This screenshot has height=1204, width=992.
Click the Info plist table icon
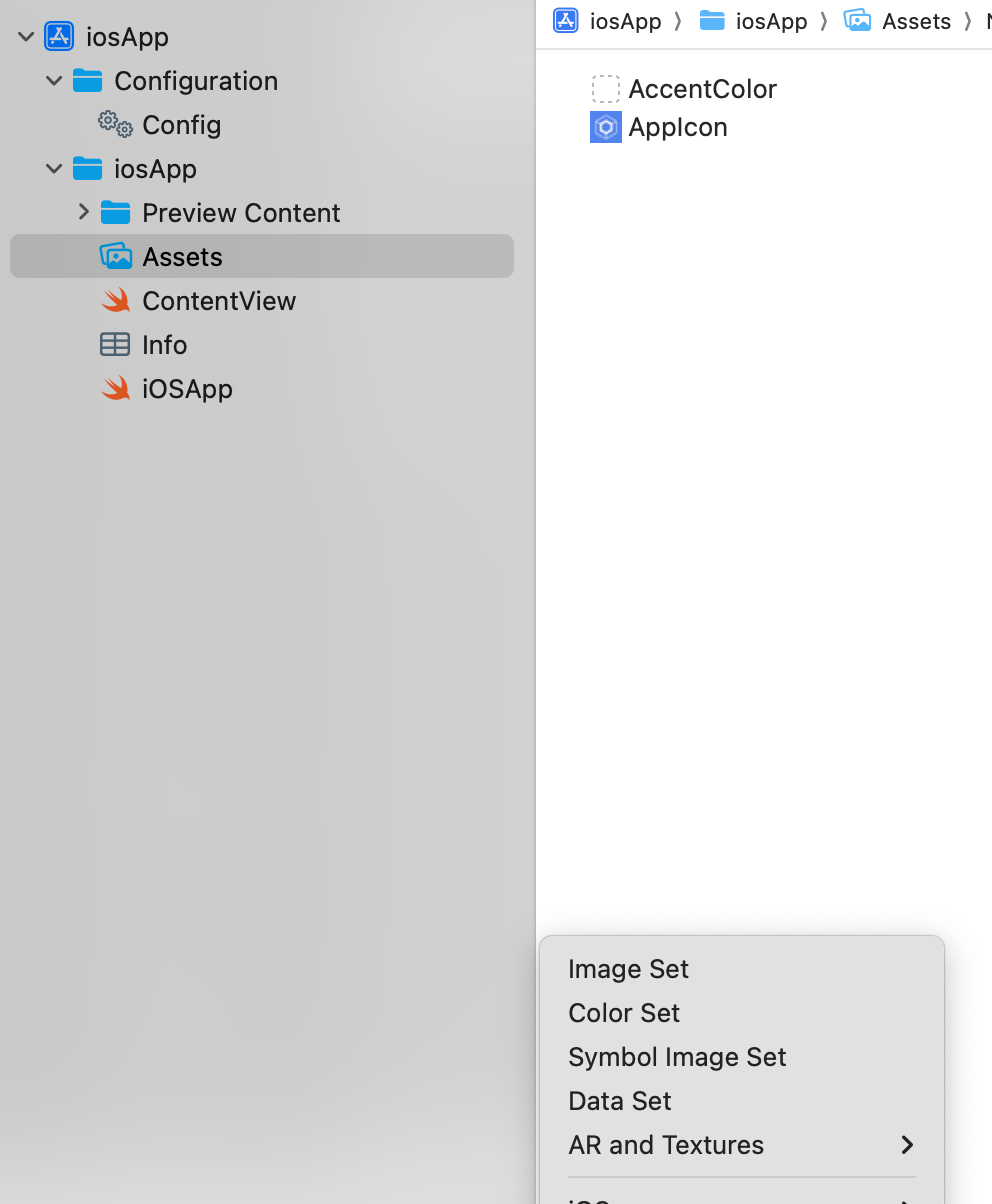(x=115, y=345)
